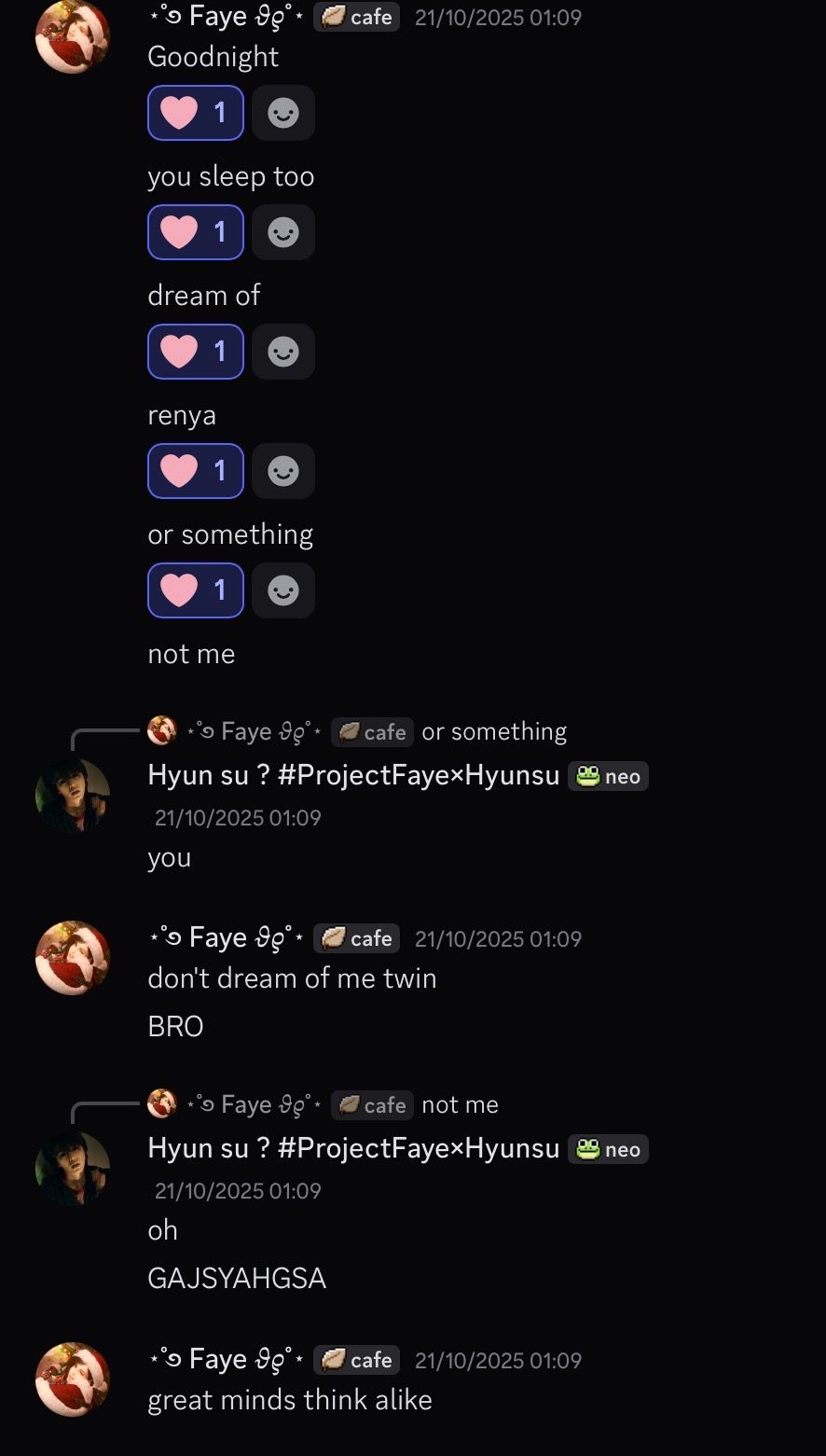Screen dimensions: 826x1456
Task: Click add-reaction smiley under "renya"
Action: [x=283, y=471]
